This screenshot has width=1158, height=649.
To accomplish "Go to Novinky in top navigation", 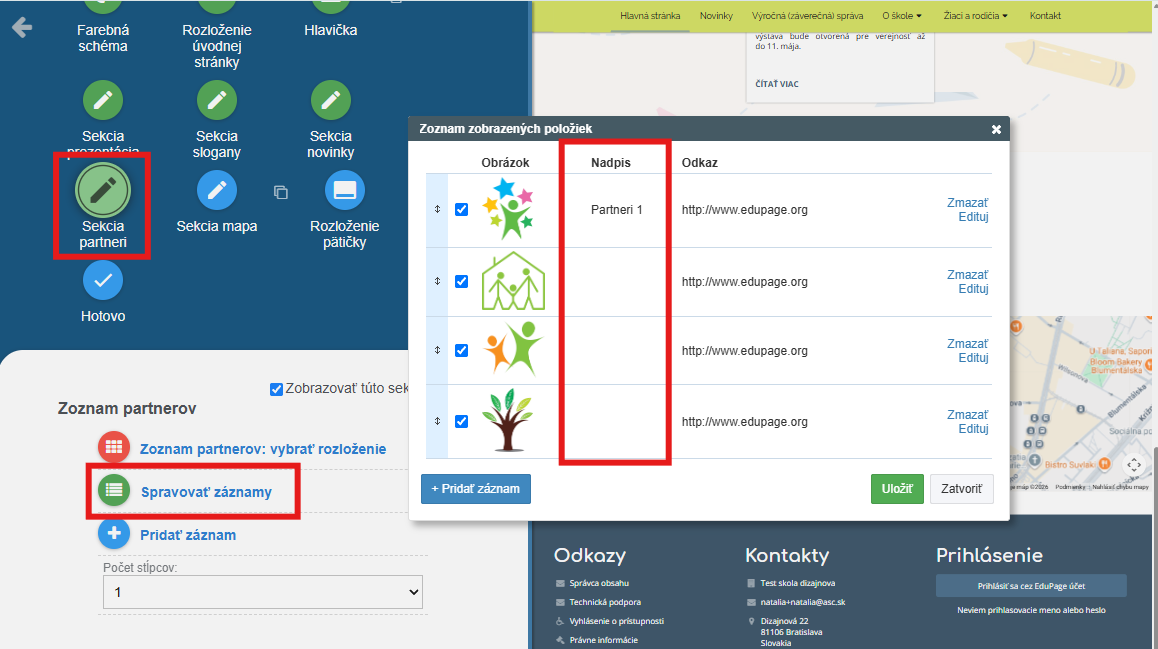I will point(716,16).
